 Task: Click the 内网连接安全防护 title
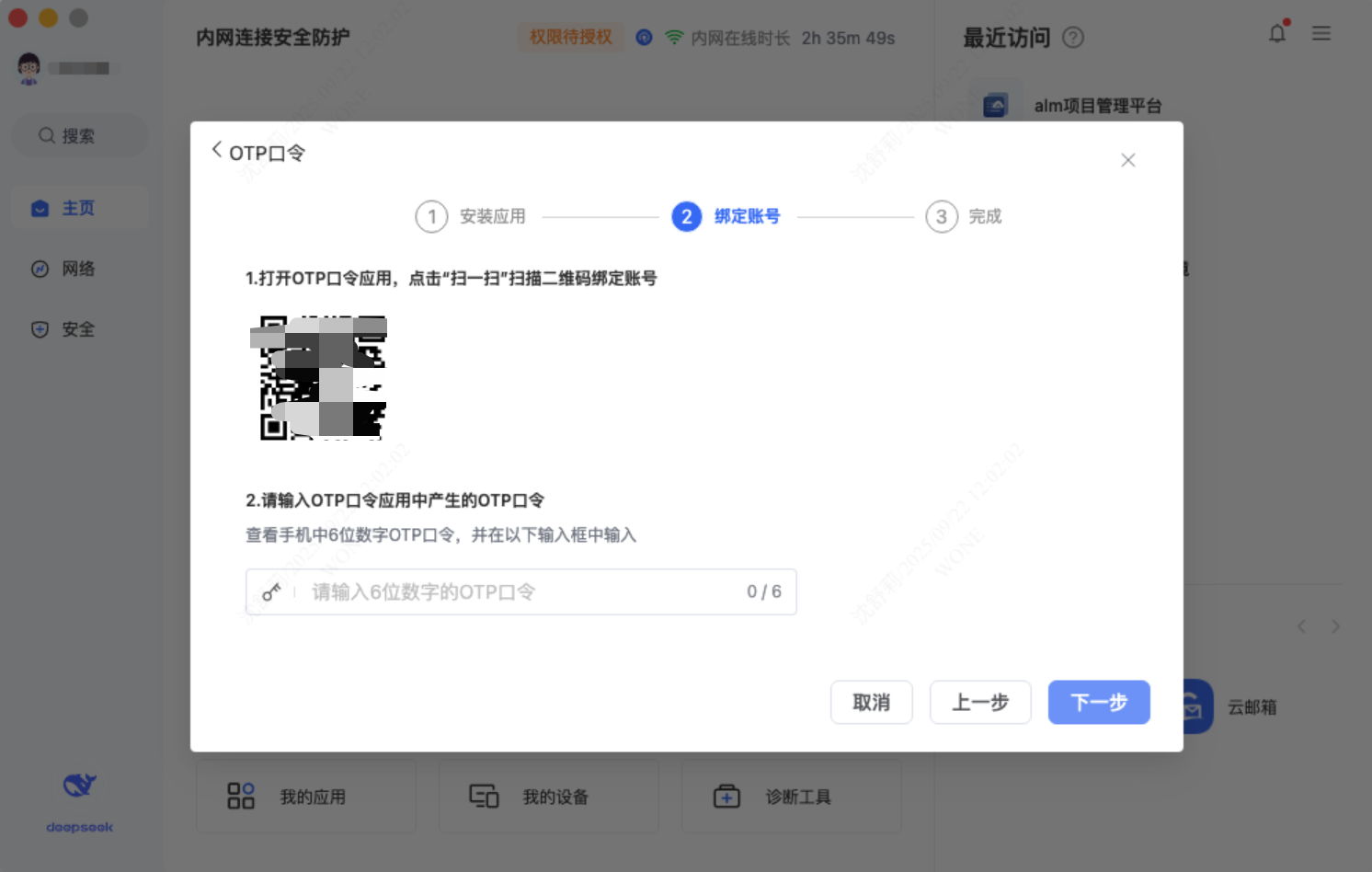(x=273, y=38)
